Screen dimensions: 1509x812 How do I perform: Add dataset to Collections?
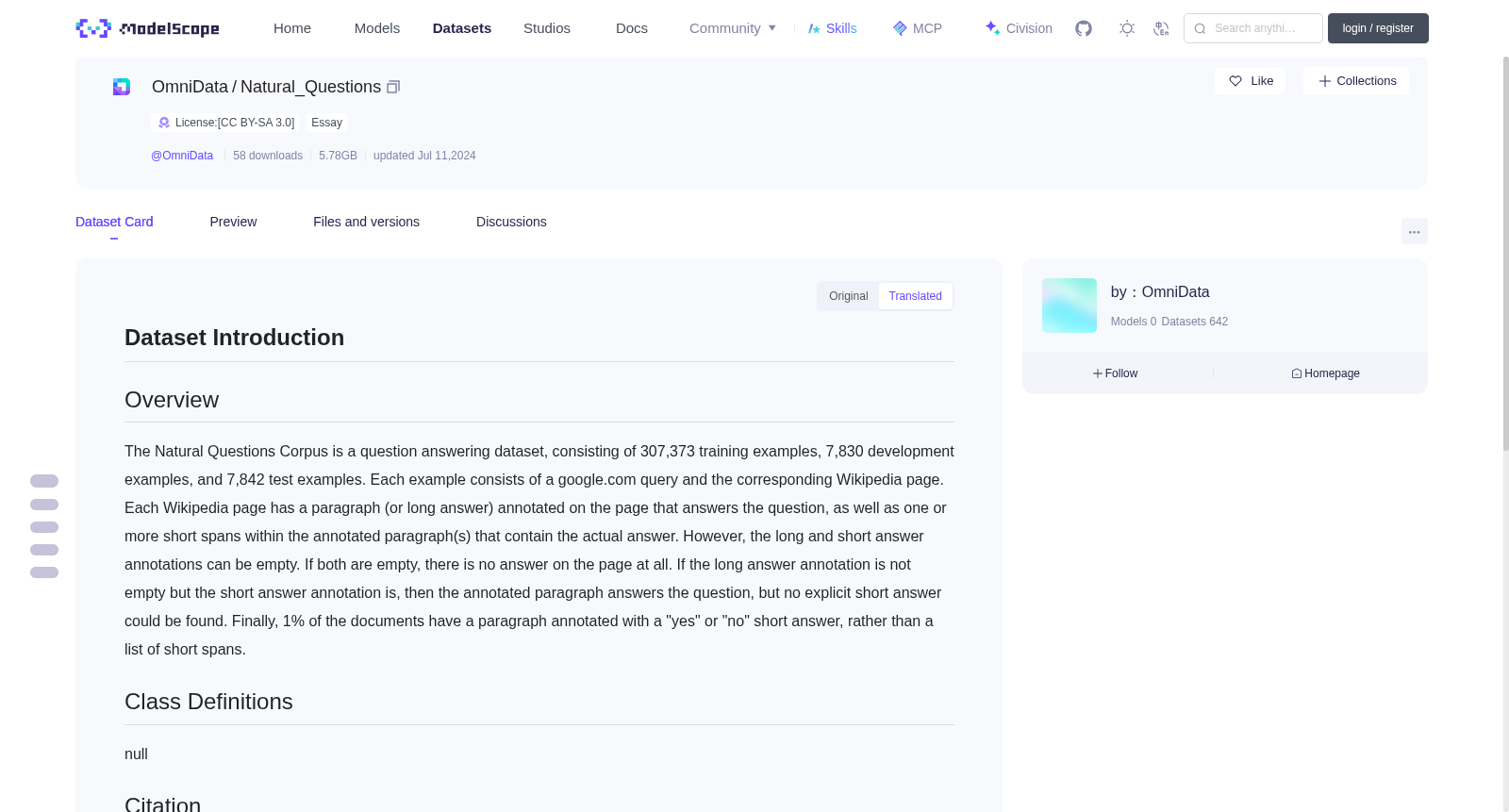click(1356, 81)
